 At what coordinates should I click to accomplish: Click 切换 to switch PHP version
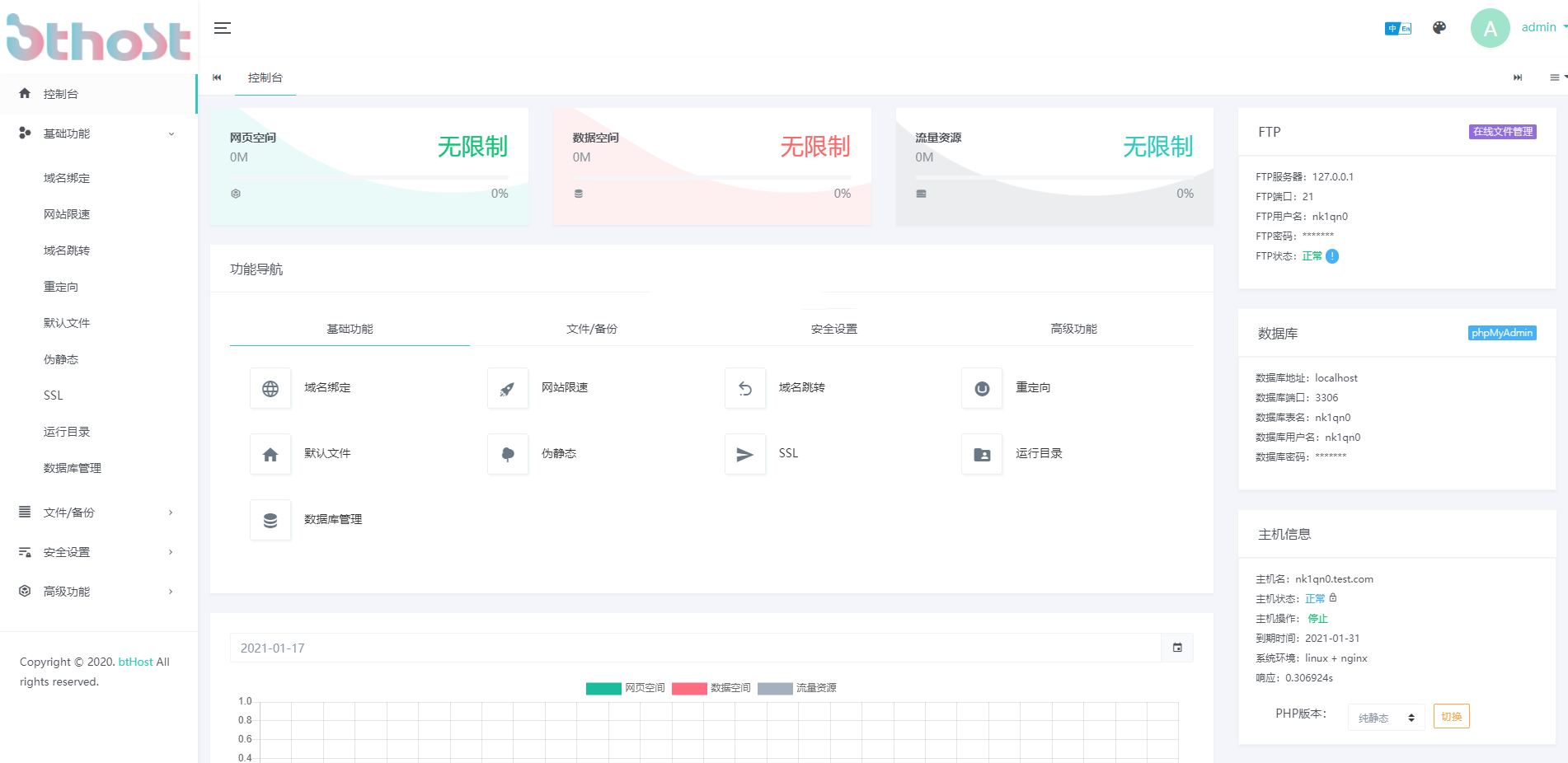click(1451, 716)
